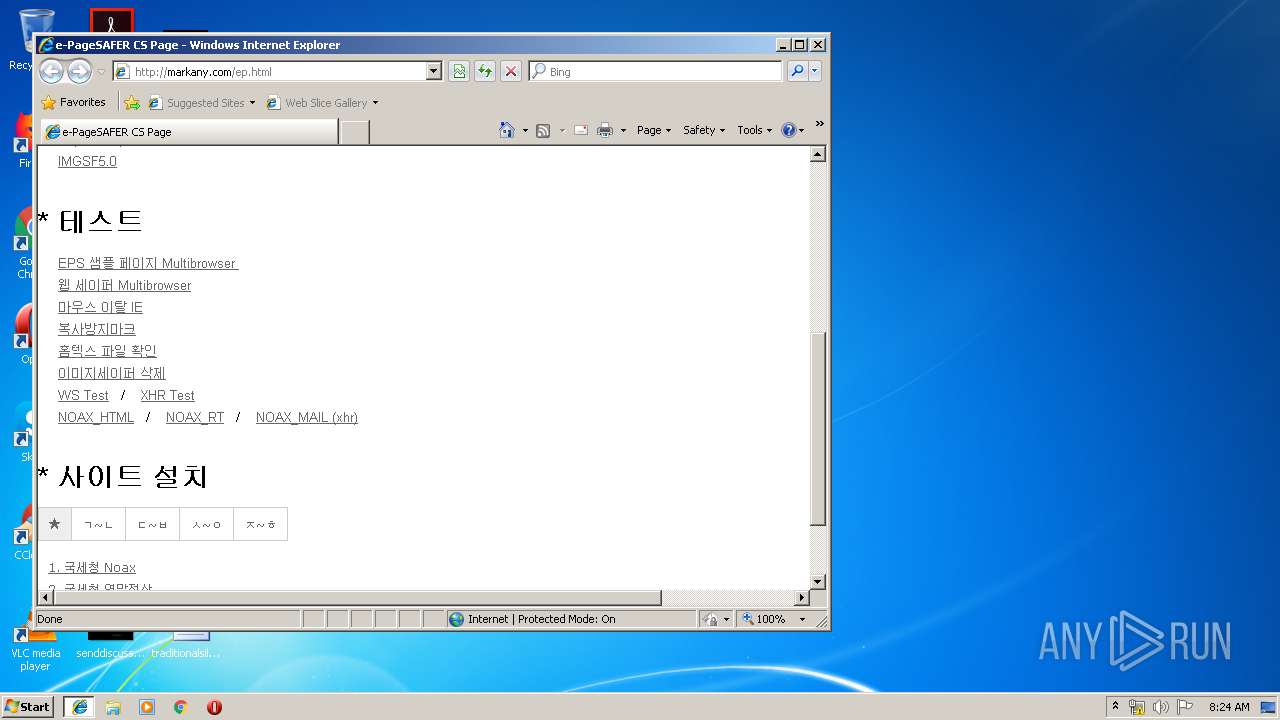Go back with the Back arrow button
The height and width of the screenshot is (720, 1280).
point(51,71)
